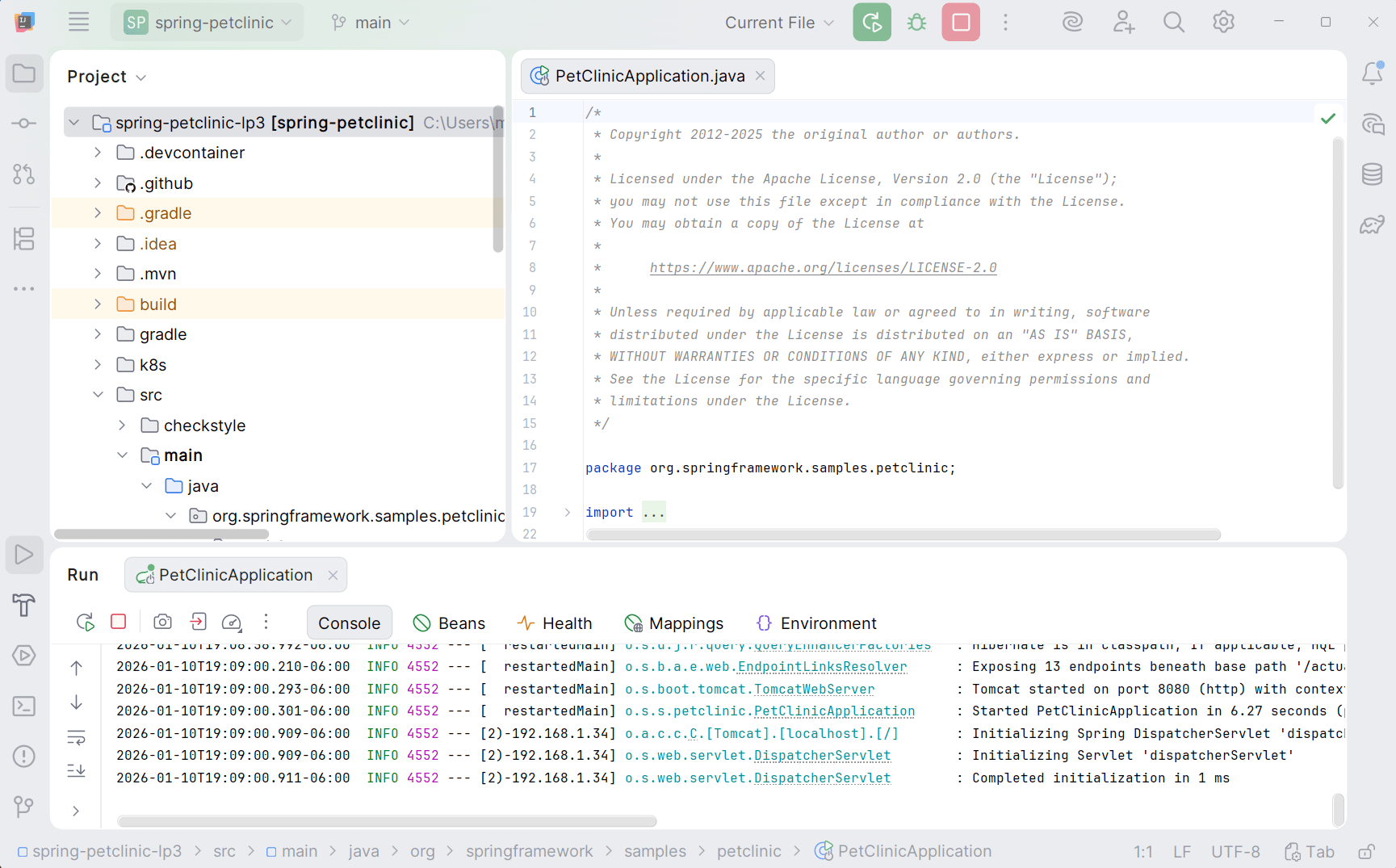Open the Database tool window
Screen dimensions: 1396x868
click(x=1373, y=174)
